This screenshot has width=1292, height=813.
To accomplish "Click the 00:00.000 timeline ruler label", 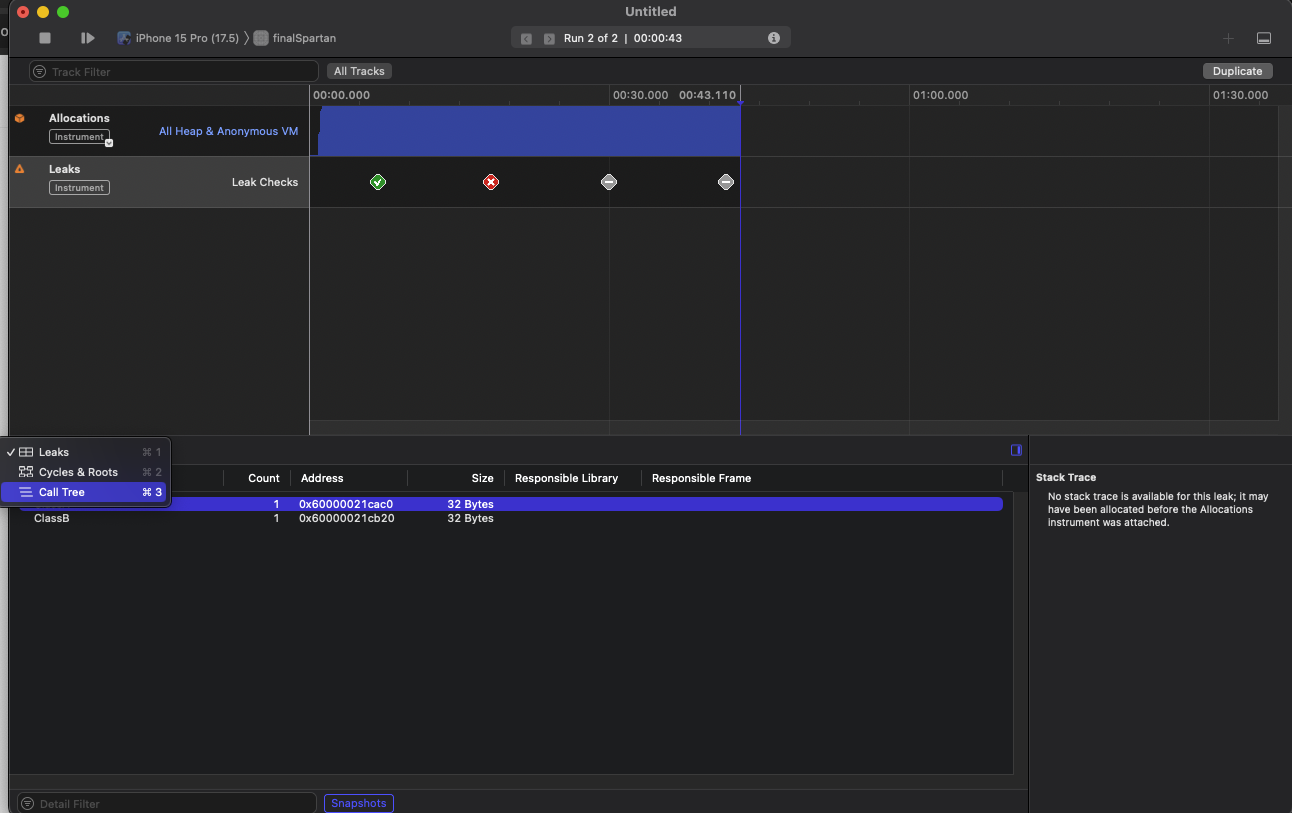I will (341, 95).
